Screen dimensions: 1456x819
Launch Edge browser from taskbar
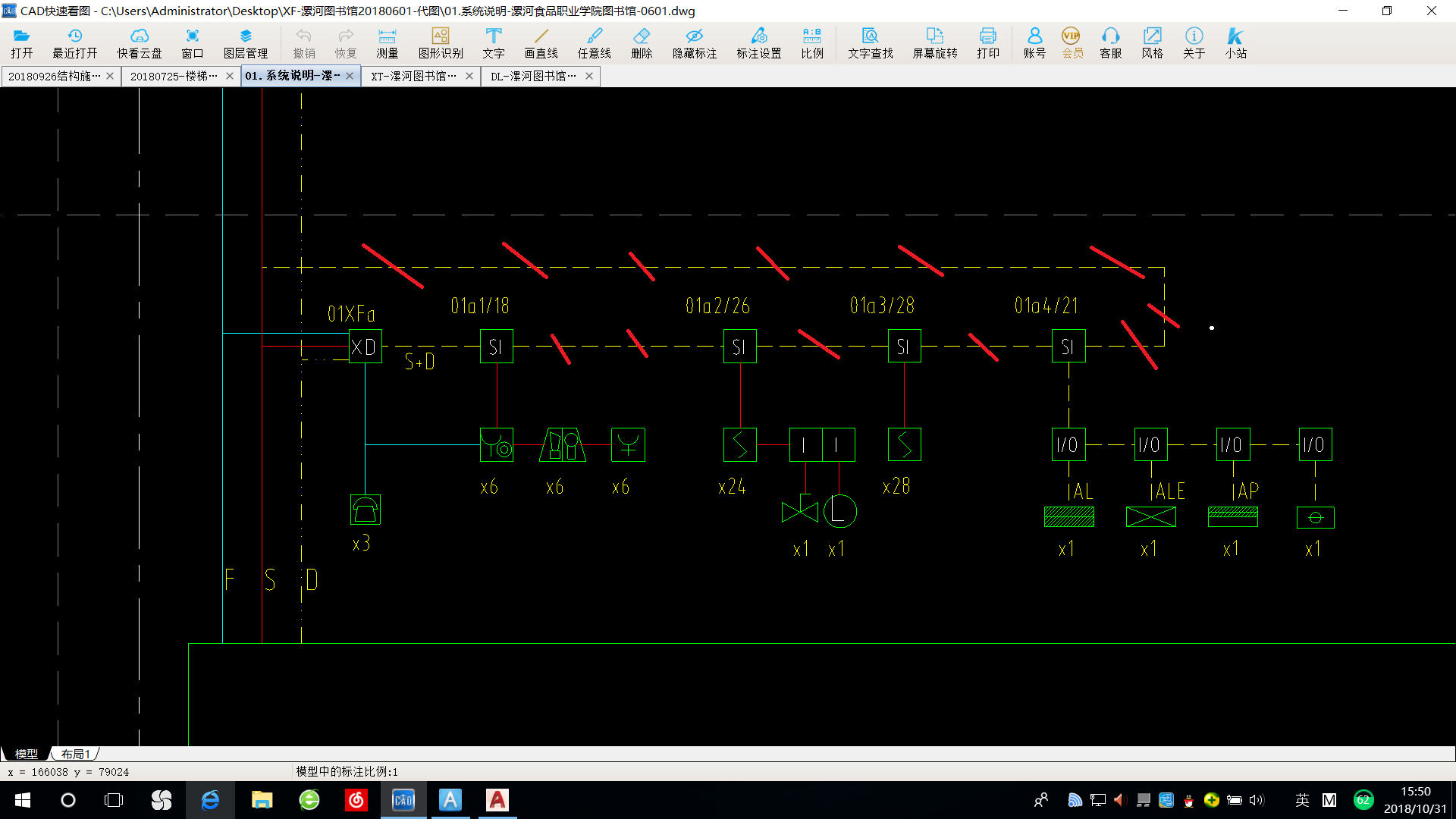(x=210, y=800)
